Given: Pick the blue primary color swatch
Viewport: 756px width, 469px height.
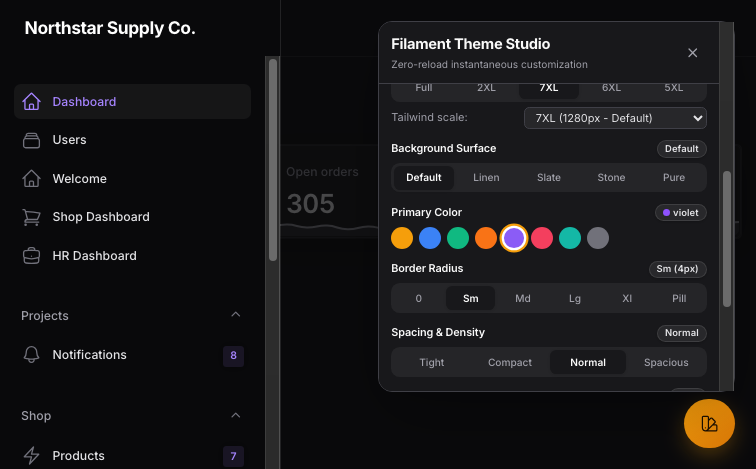Looking at the screenshot, I should point(430,238).
